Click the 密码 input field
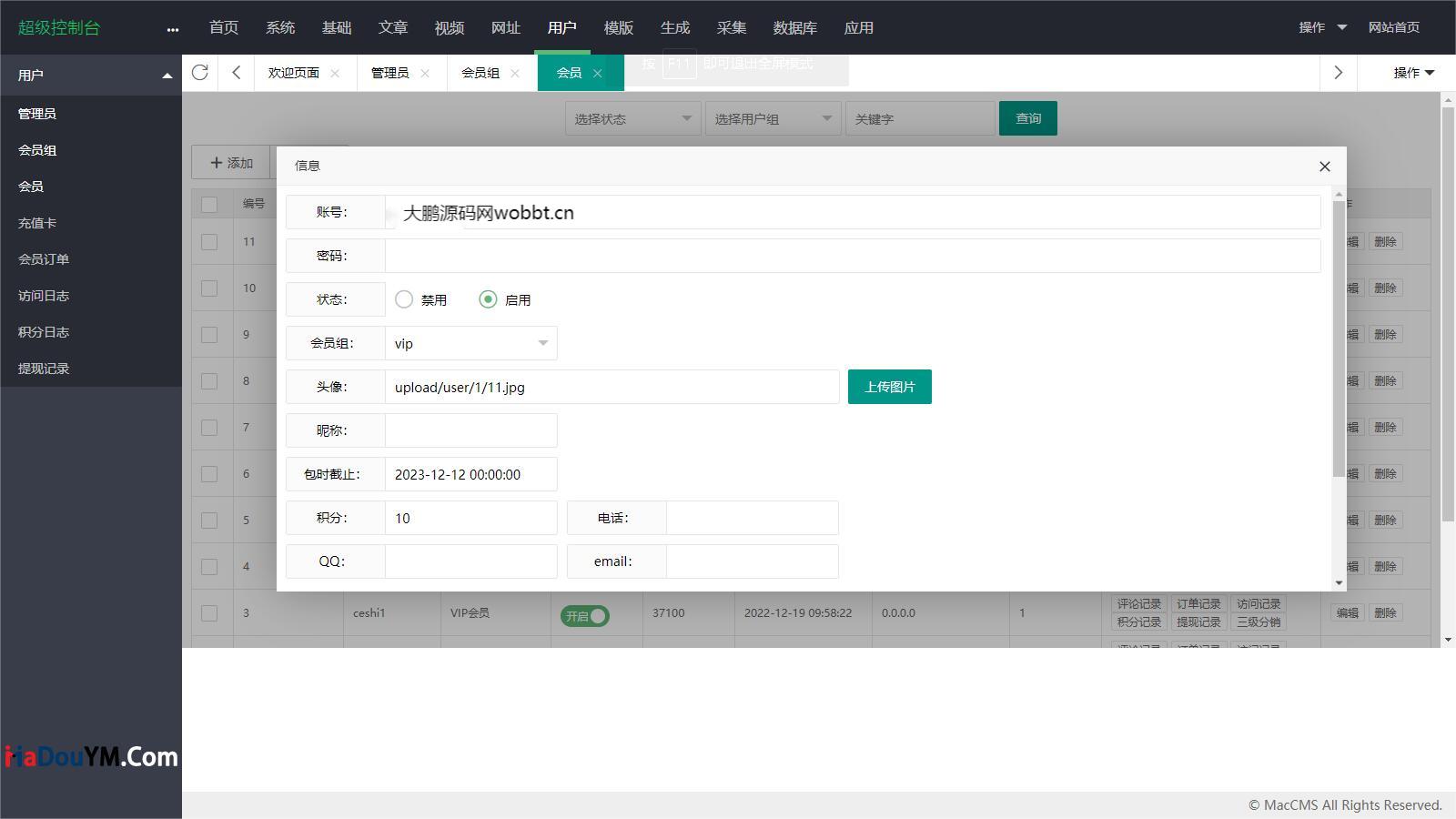 click(853, 256)
